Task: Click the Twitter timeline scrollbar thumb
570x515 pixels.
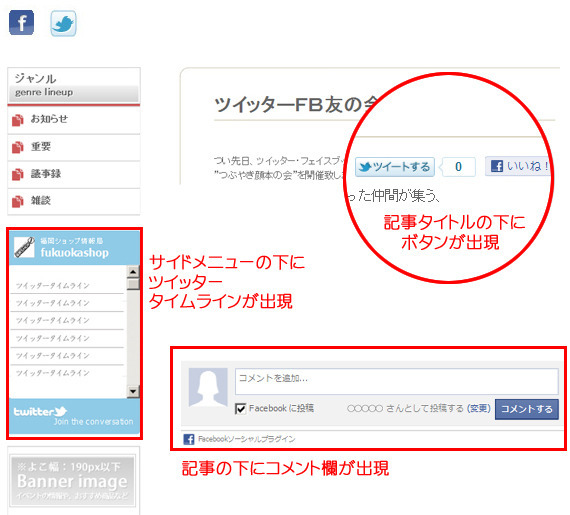Action: coord(133,284)
